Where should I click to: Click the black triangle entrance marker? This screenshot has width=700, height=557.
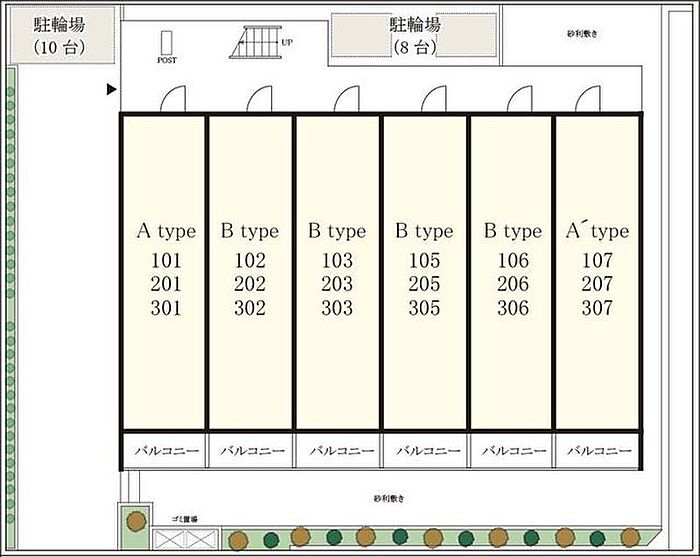coord(111,91)
